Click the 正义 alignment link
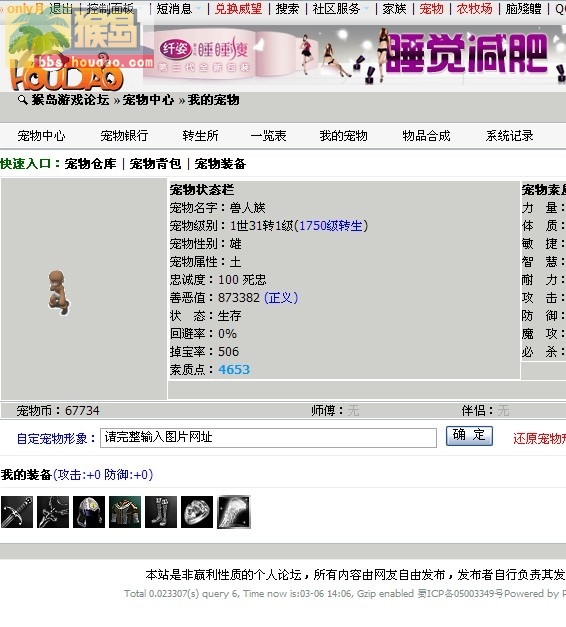The width and height of the screenshot is (566, 627). tap(281, 298)
